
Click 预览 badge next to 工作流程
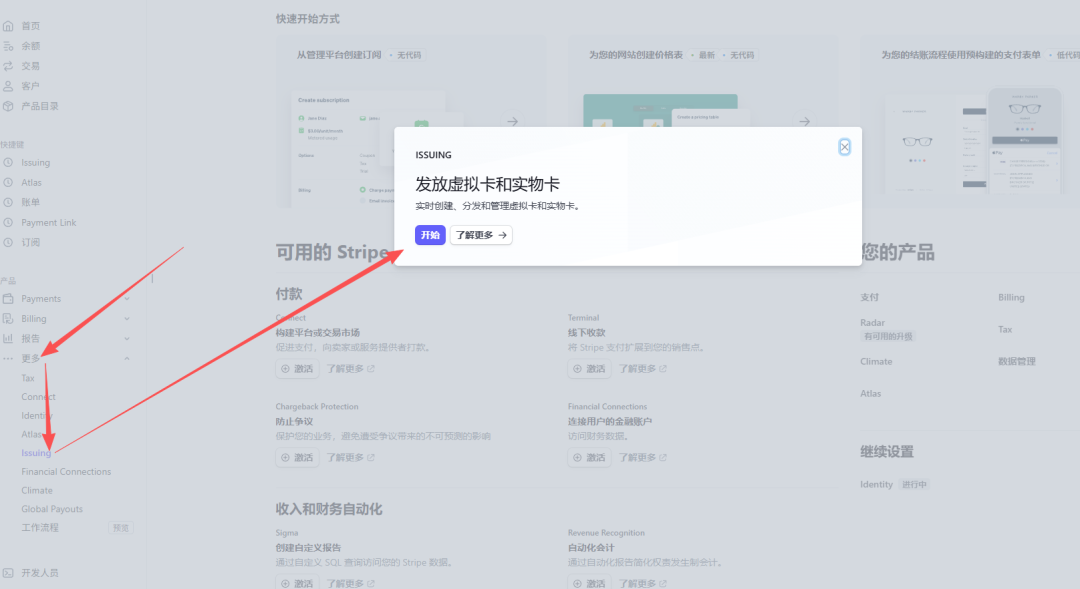pos(121,528)
